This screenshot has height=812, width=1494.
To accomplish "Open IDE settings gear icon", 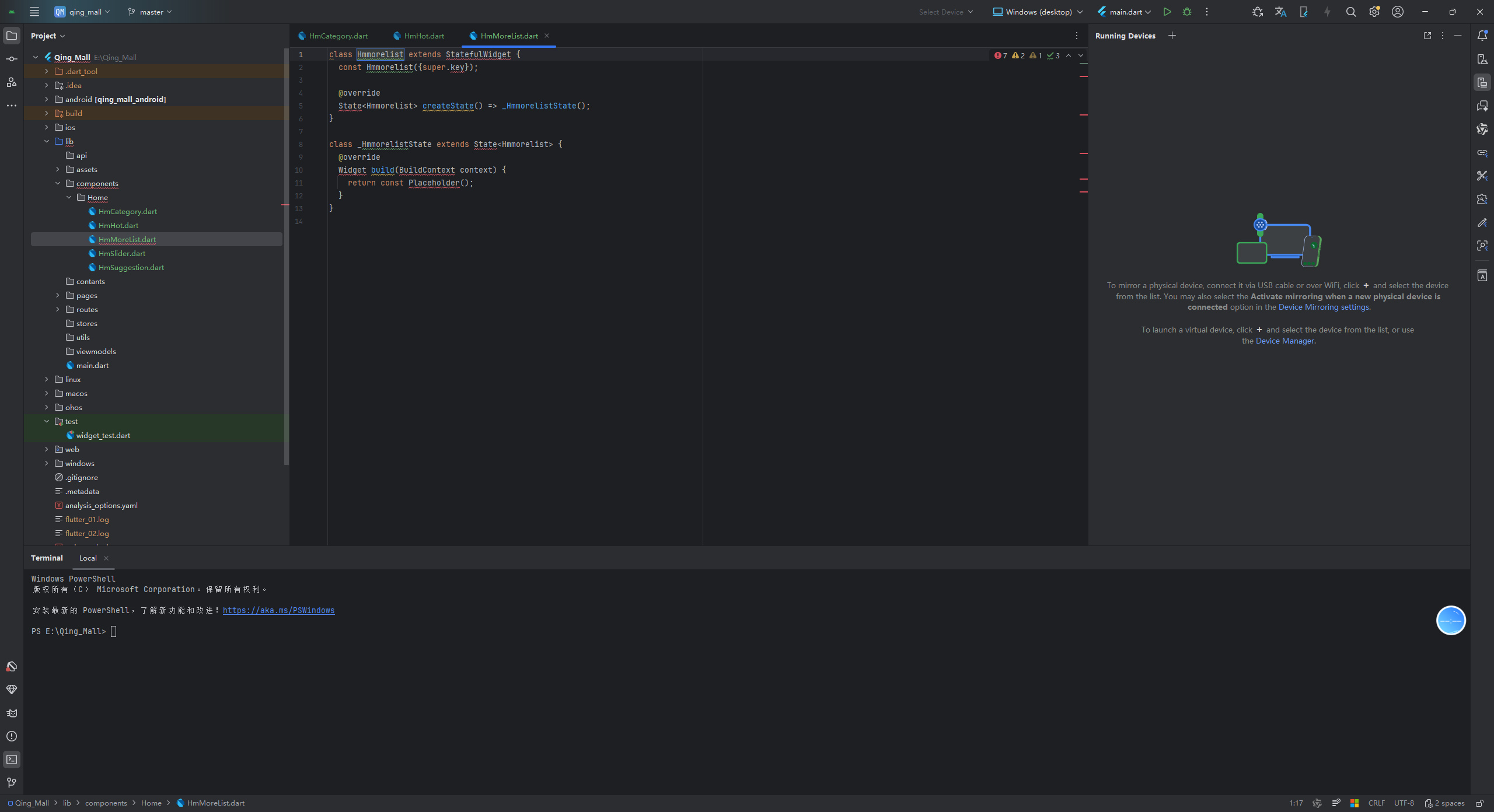I will point(1374,12).
